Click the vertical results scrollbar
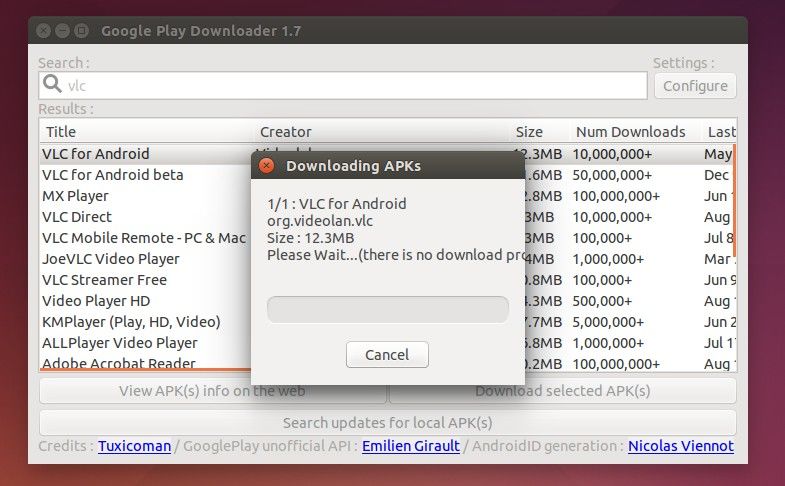This screenshot has height=486, width=785. click(734, 200)
